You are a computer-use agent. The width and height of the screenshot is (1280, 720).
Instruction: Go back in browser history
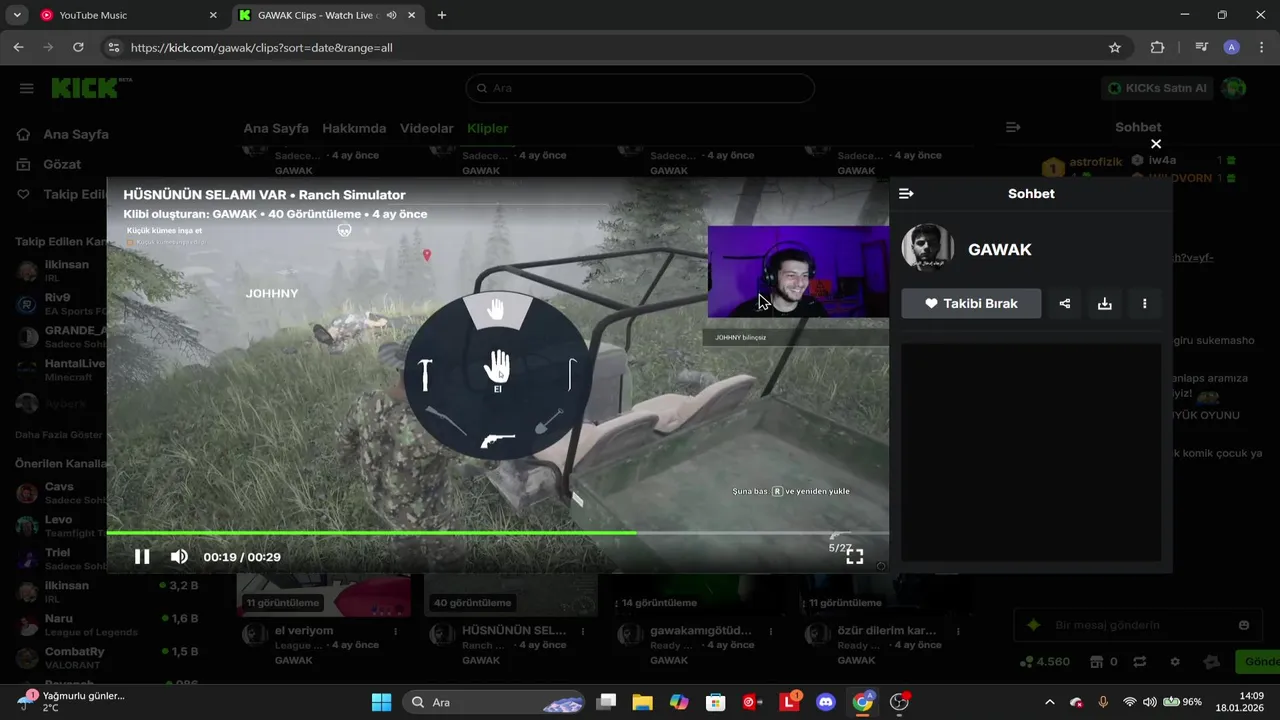[18, 47]
